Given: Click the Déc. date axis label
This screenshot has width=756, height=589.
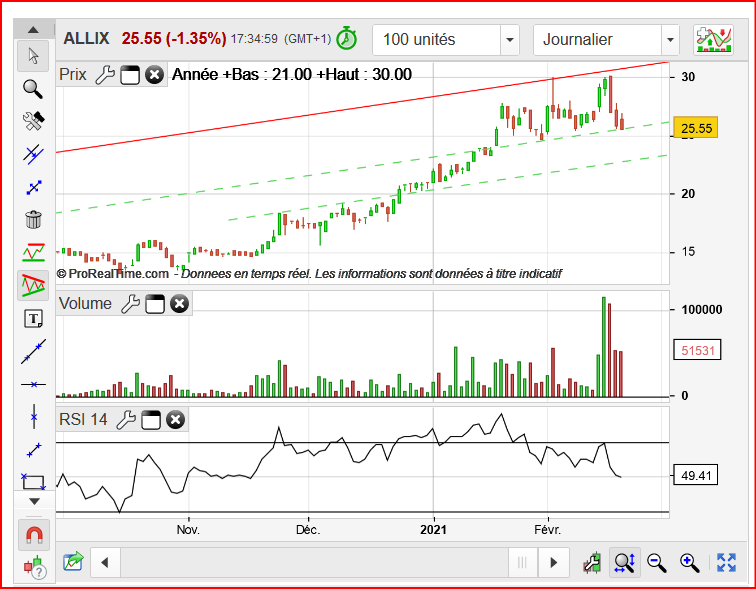Looking at the screenshot, I should [x=308, y=530].
